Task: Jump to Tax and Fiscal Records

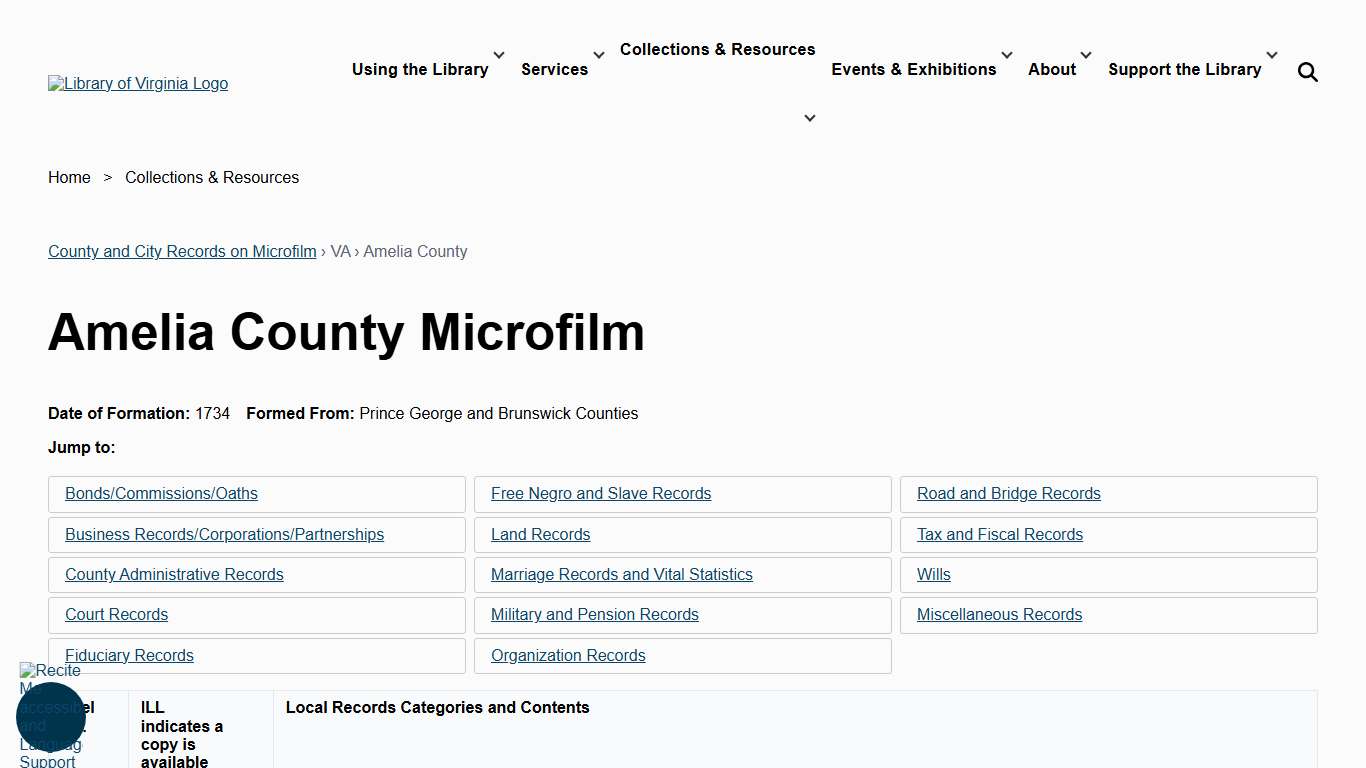Action: click(999, 534)
